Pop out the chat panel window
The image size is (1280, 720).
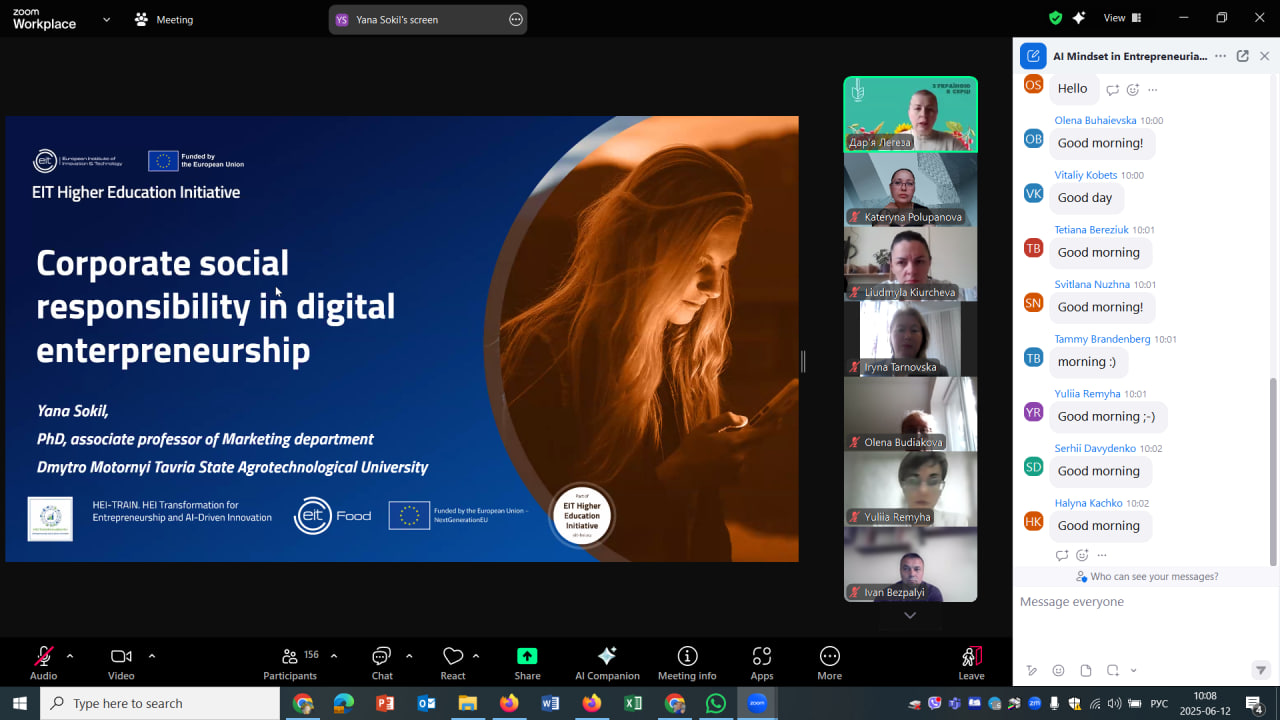click(1242, 56)
